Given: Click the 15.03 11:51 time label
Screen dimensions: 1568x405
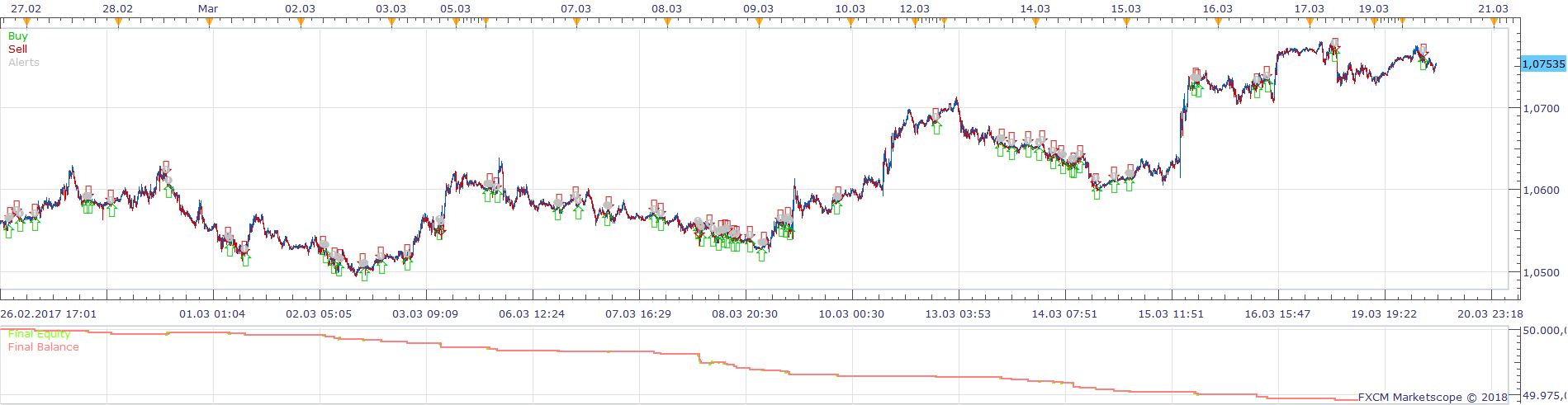Looking at the screenshot, I should pos(1171,313).
